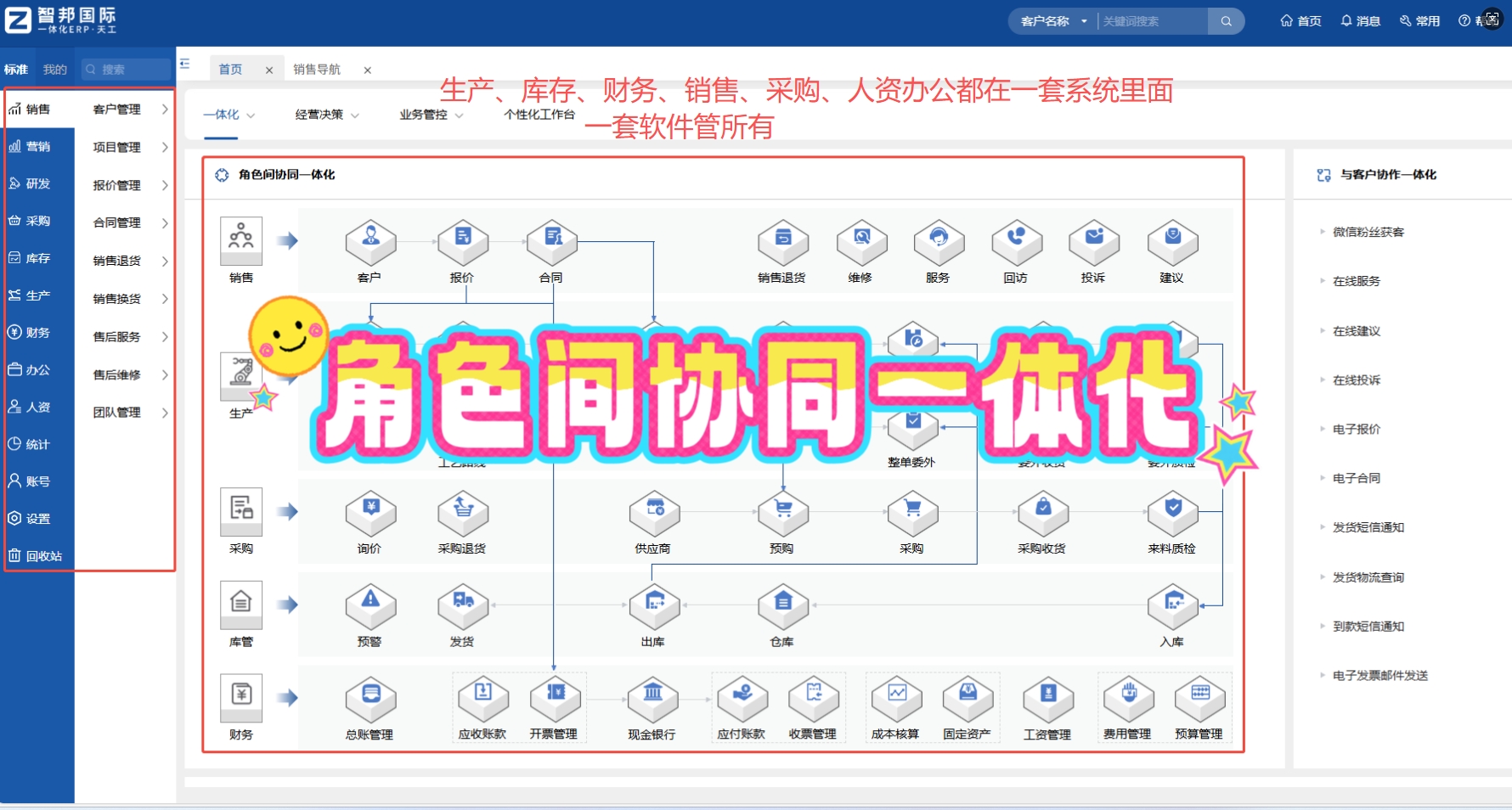This screenshot has width=1512, height=810.
Task: Click the search magnifier button in header
Action: click(1226, 21)
